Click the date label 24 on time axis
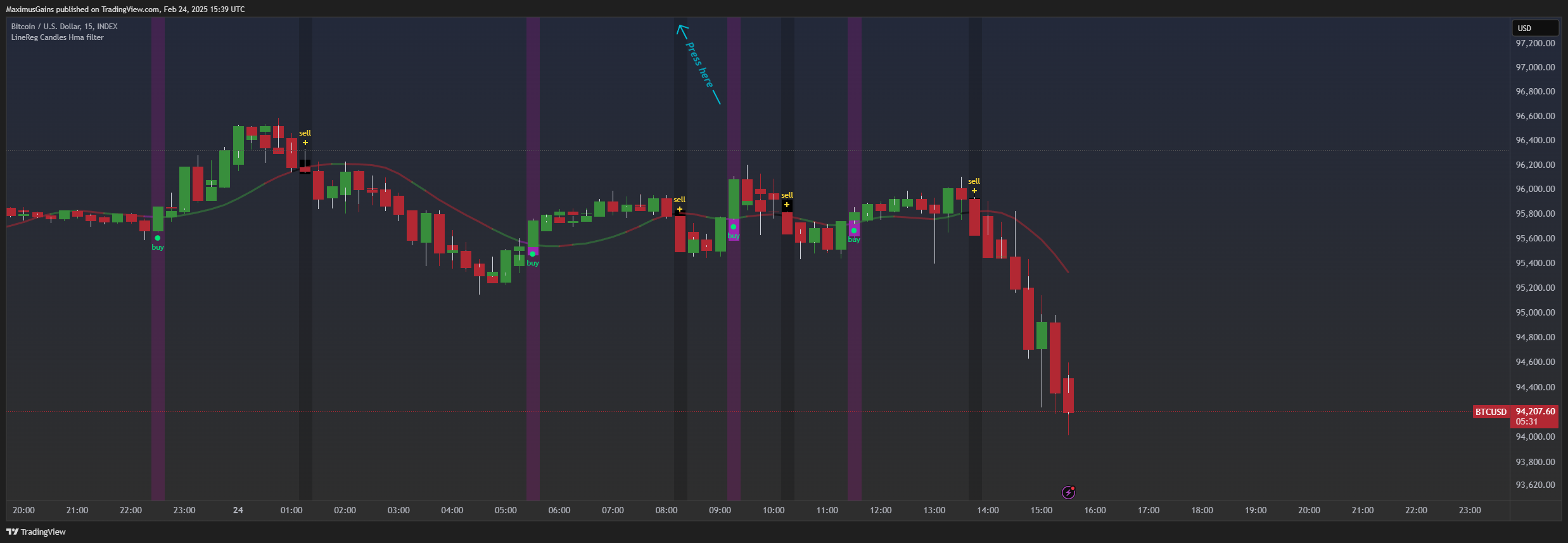Image resolution: width=1568 pixels, height=543 pixels. (x=238, y=510)
